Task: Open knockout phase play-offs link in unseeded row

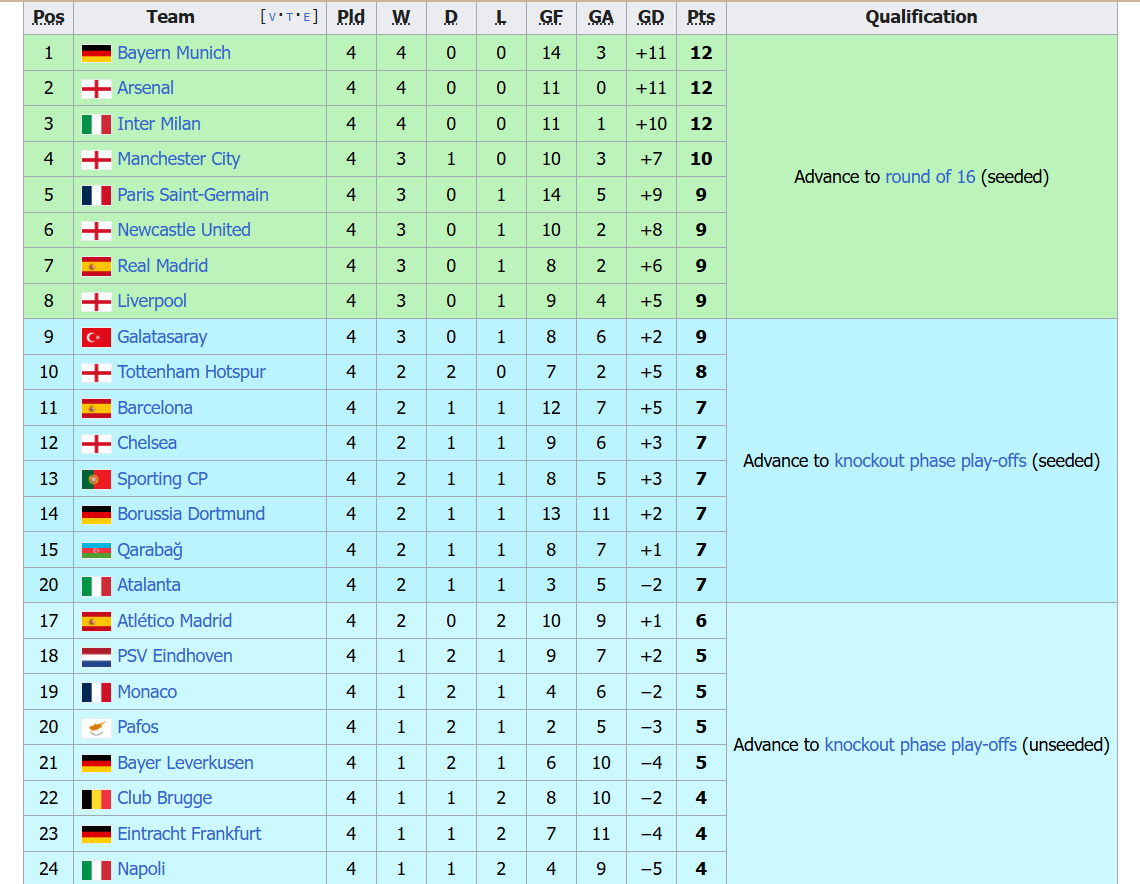Action: click(920, 745)
